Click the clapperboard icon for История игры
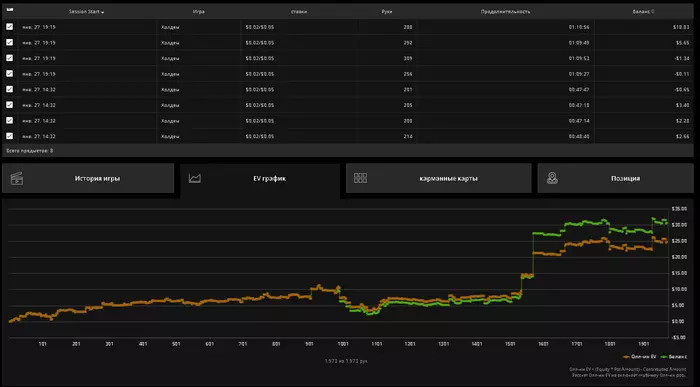 coord(17,178)
